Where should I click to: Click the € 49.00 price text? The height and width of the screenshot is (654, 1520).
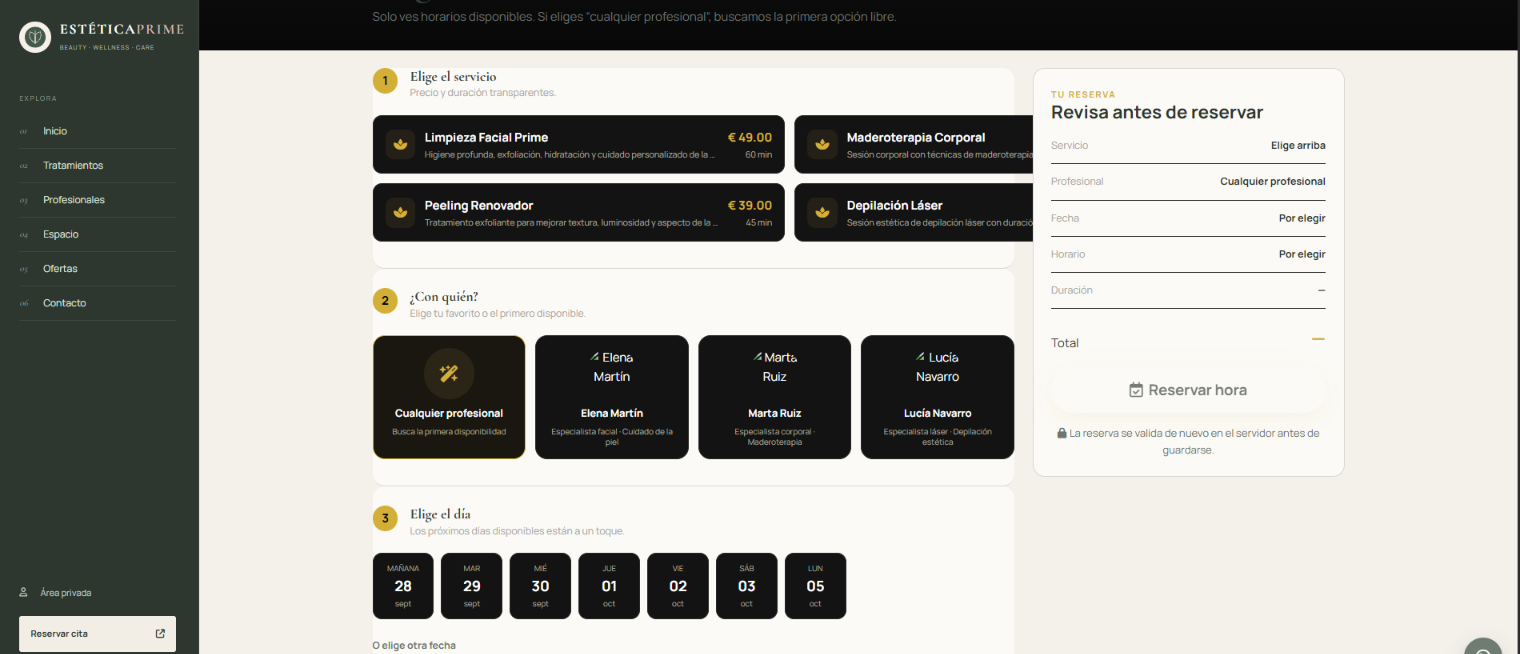[750, 137]
